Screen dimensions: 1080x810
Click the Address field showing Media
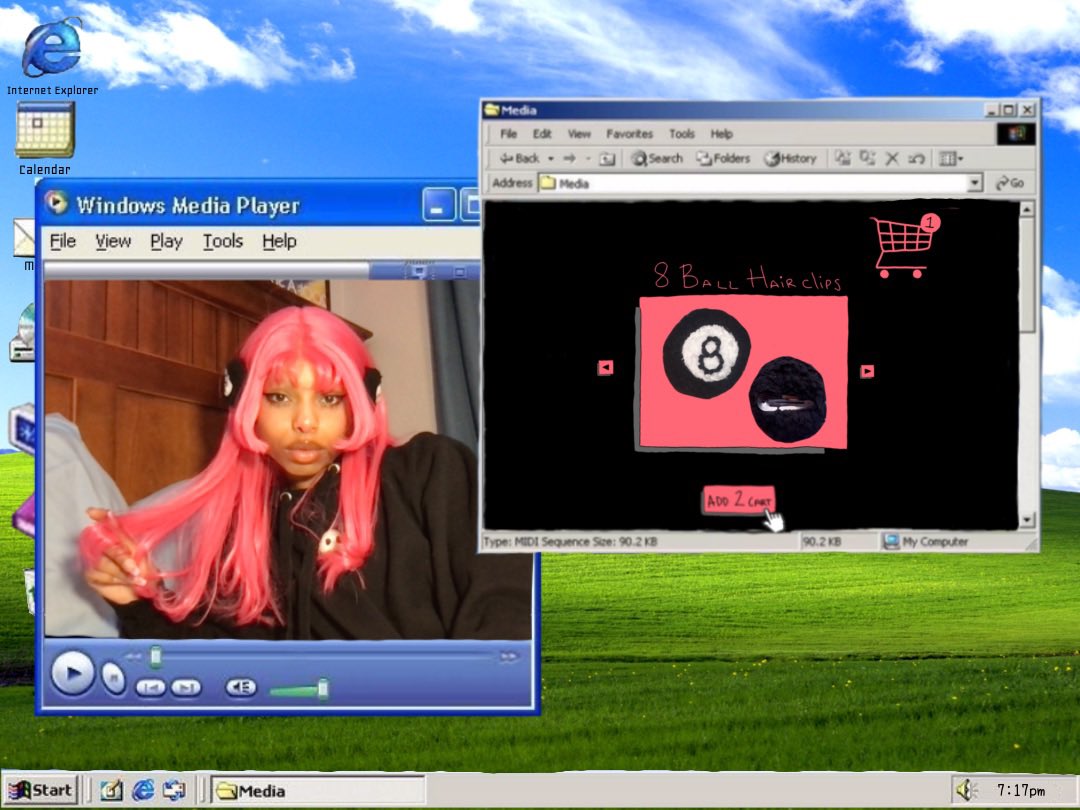point(753,183)
